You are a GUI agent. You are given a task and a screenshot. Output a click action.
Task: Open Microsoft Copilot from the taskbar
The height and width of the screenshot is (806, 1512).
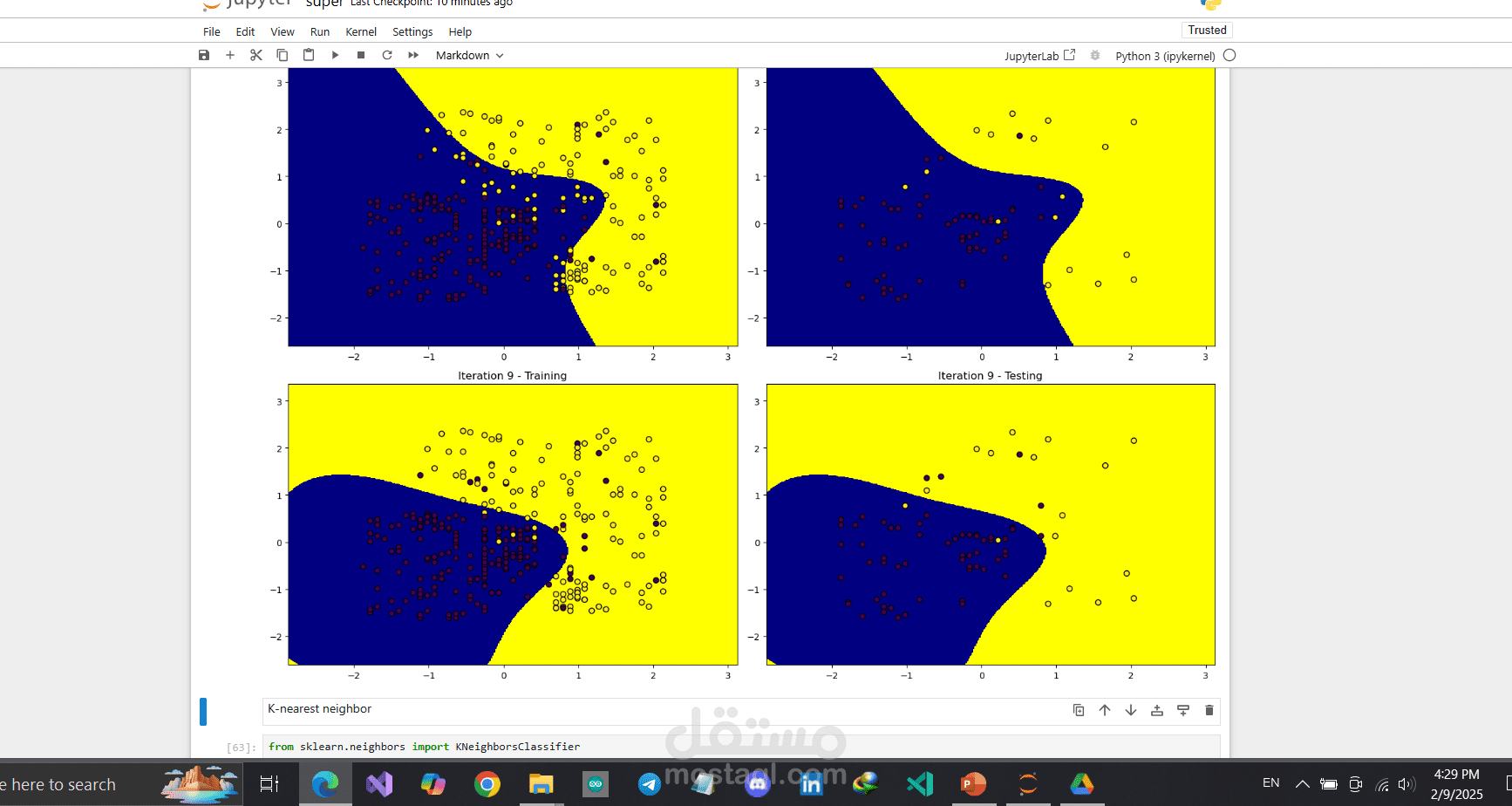(433, 784)
